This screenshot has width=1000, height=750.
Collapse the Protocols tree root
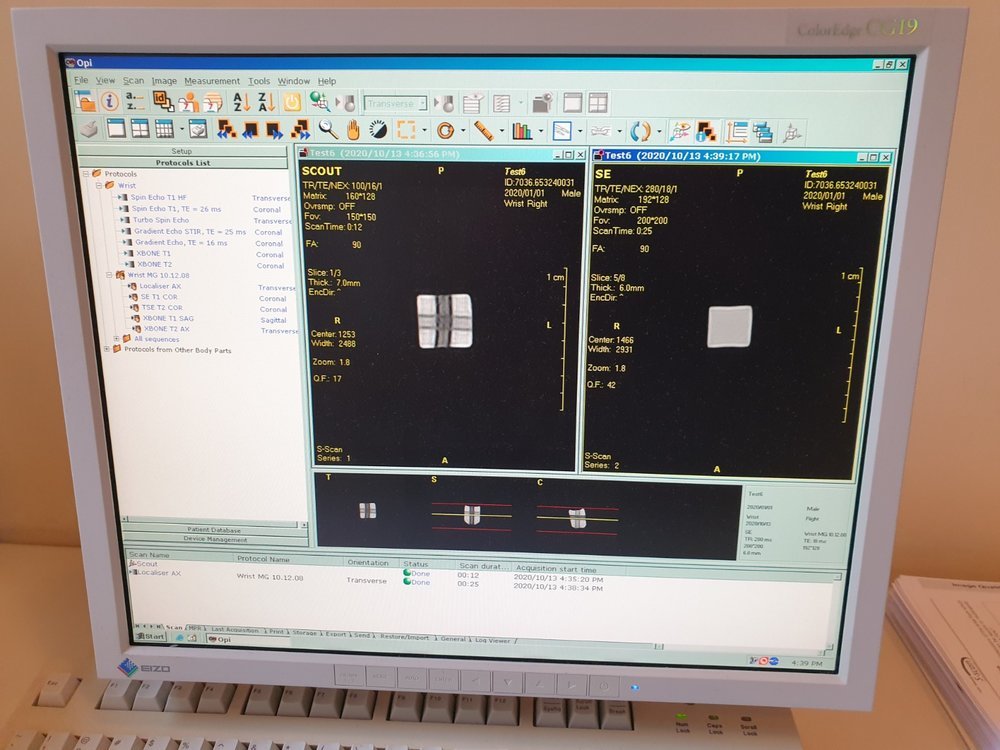click(x=85, y=173)
